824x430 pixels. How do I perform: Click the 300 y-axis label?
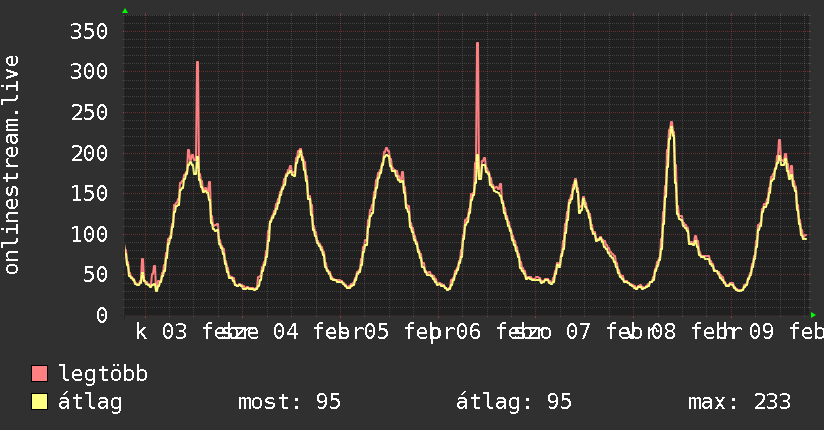[x=89, y=71]
